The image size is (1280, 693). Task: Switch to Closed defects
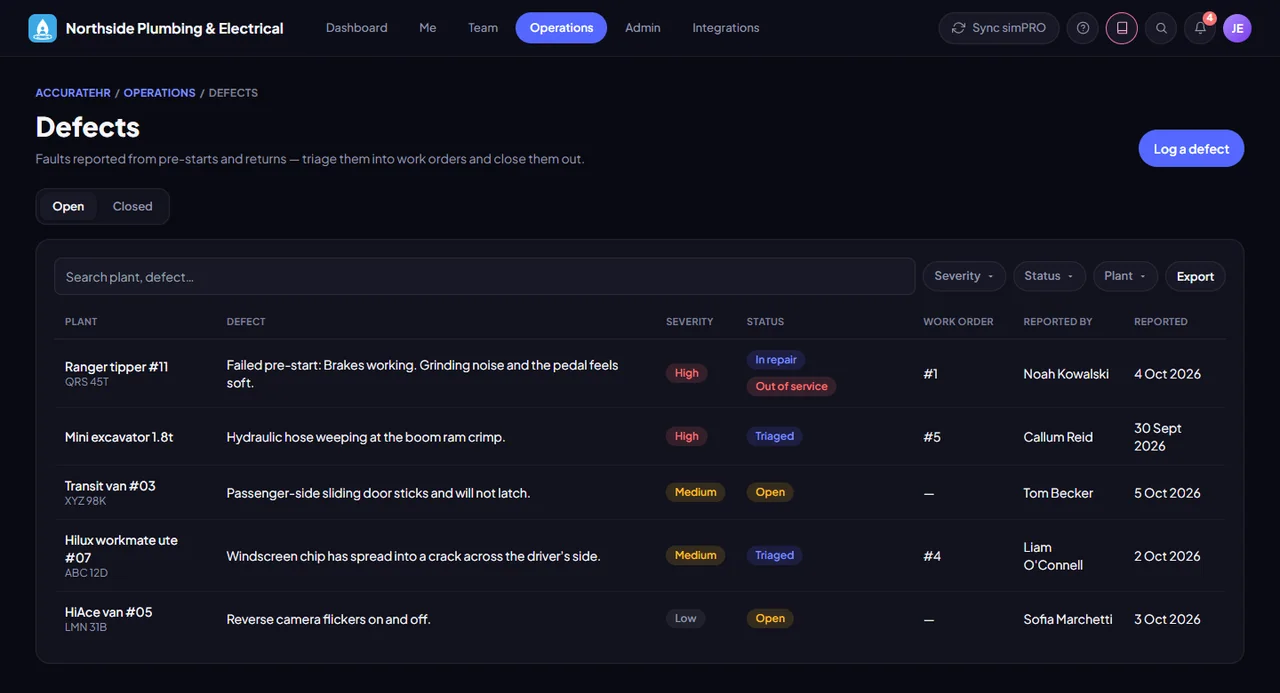132,206
